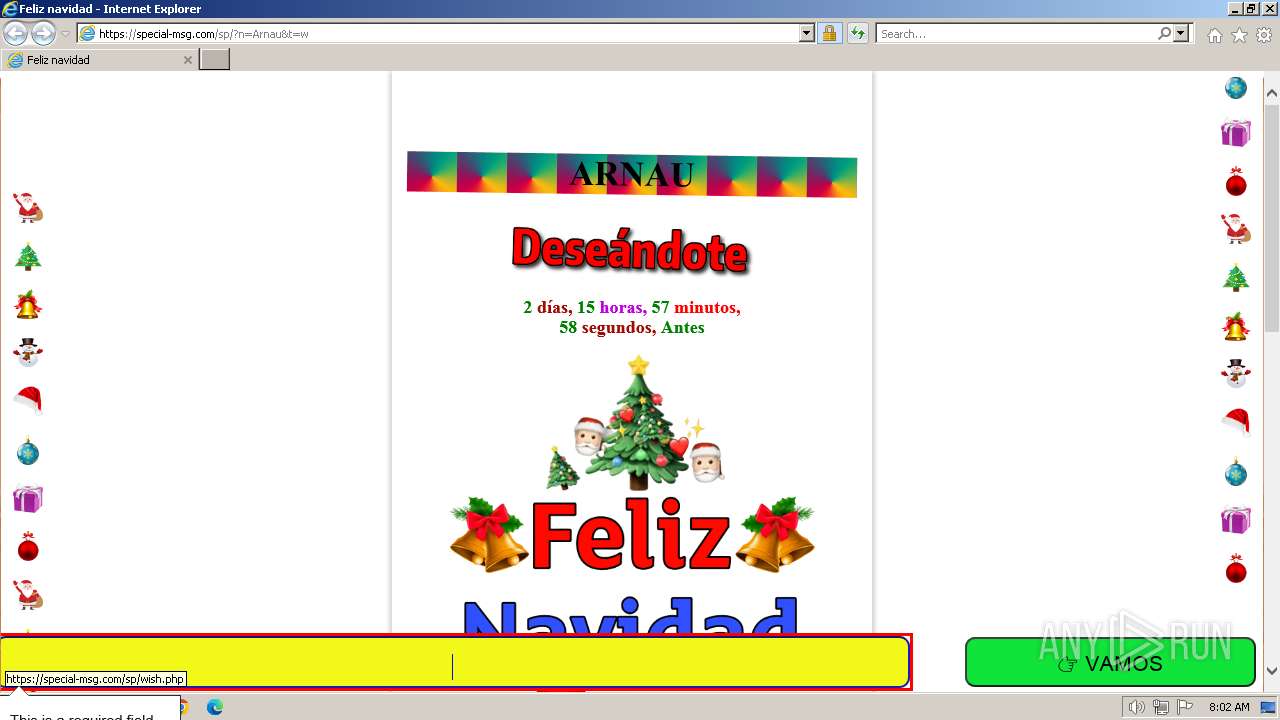
Task: Open the Tools gear icon
Action: coord(1264,35)
